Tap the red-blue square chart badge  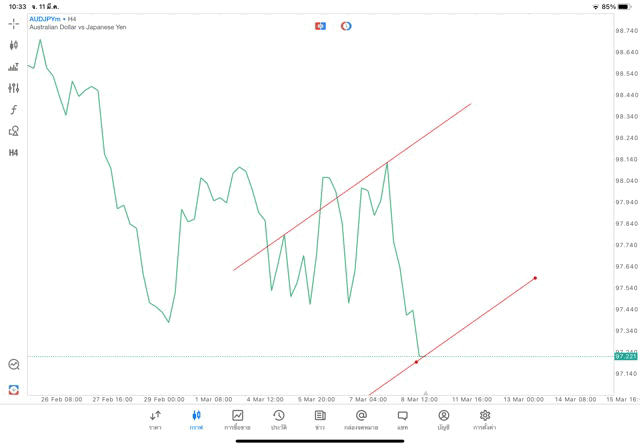[x=320, y=26]
